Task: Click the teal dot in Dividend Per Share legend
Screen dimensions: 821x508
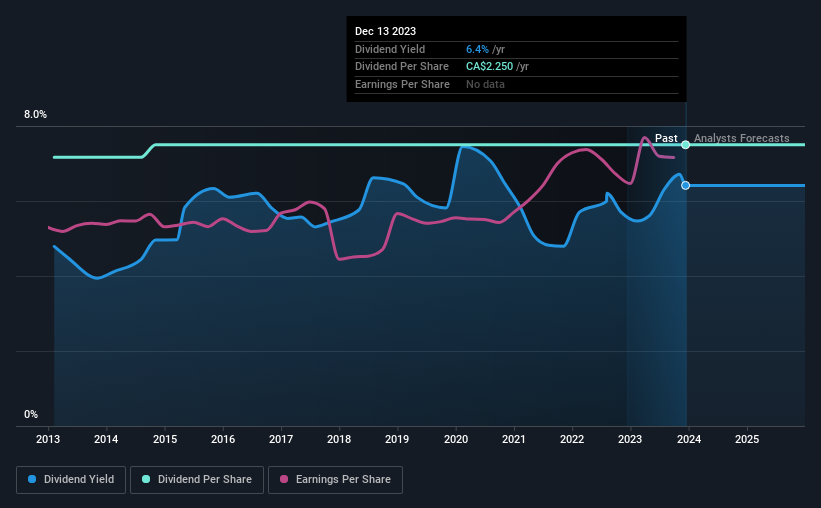Action: 146,479
